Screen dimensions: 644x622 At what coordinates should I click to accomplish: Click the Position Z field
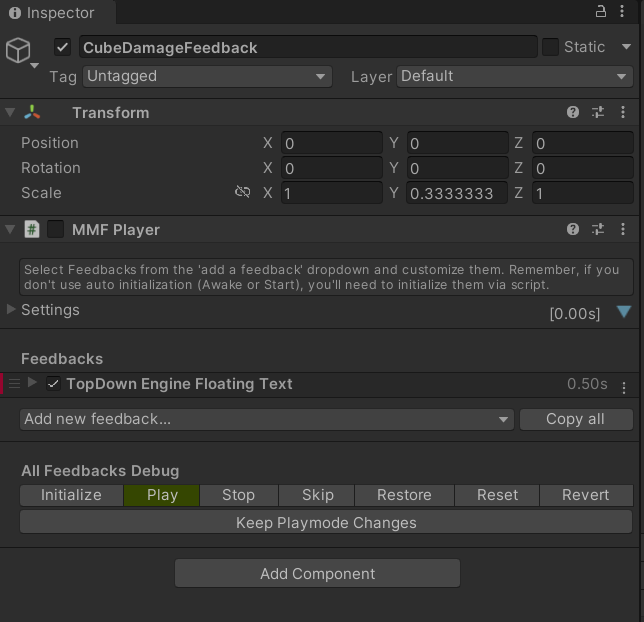(583, 143)
